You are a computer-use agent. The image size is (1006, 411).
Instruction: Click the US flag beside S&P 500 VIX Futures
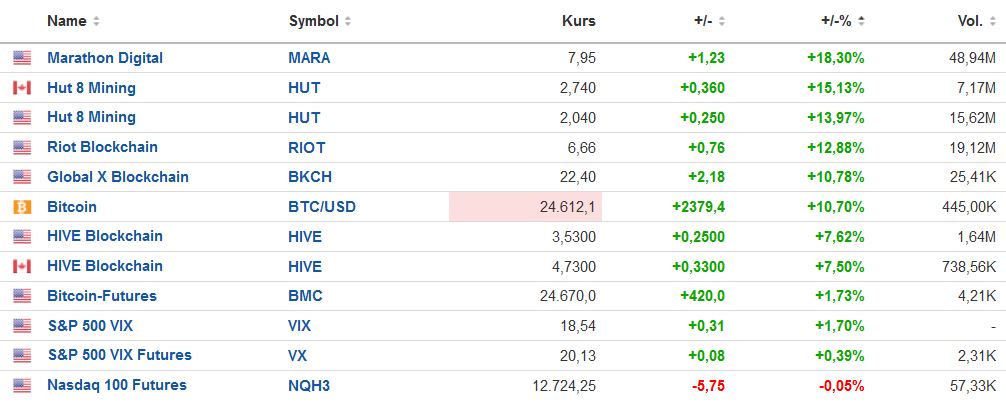coord(22,356)
